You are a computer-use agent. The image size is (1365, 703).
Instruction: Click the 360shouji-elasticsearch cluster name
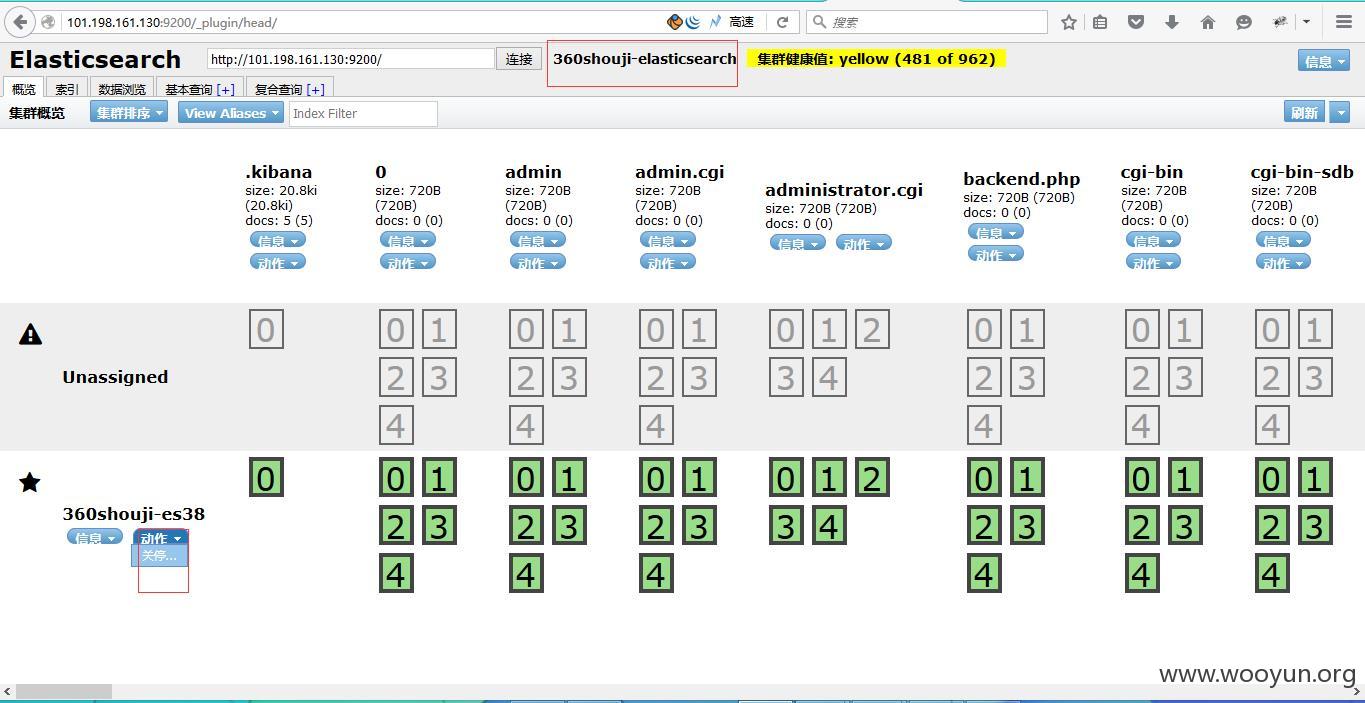[644, 59]
